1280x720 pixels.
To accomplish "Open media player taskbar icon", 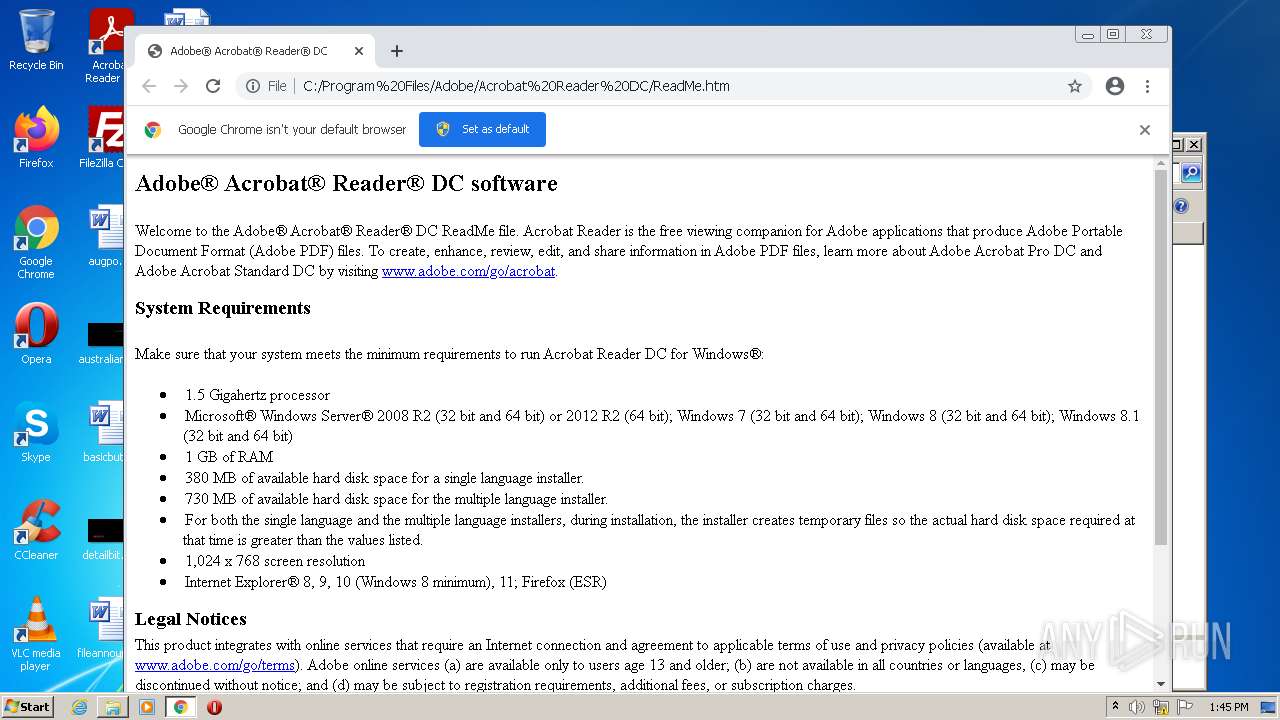I will coord(147,707).
